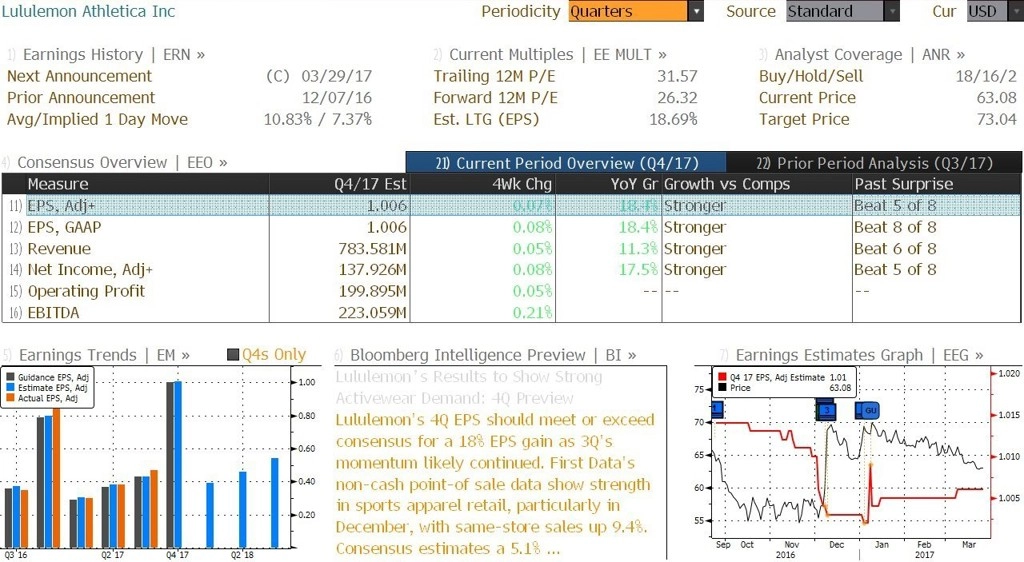
Task: Select the Source Standard field
Action: pyautogui.click(x=835, y=11)
